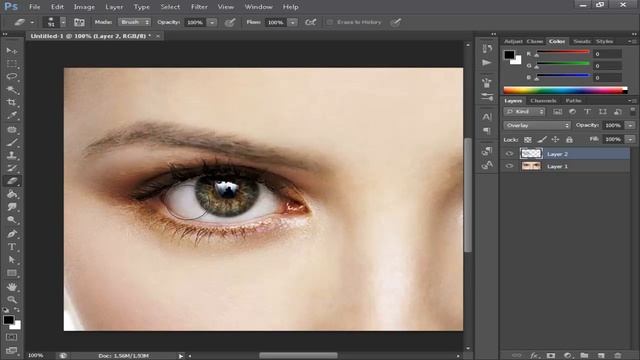Select Layer 2 thumbnail
Viewport: 640px width, 360px height.
point(531,153)
